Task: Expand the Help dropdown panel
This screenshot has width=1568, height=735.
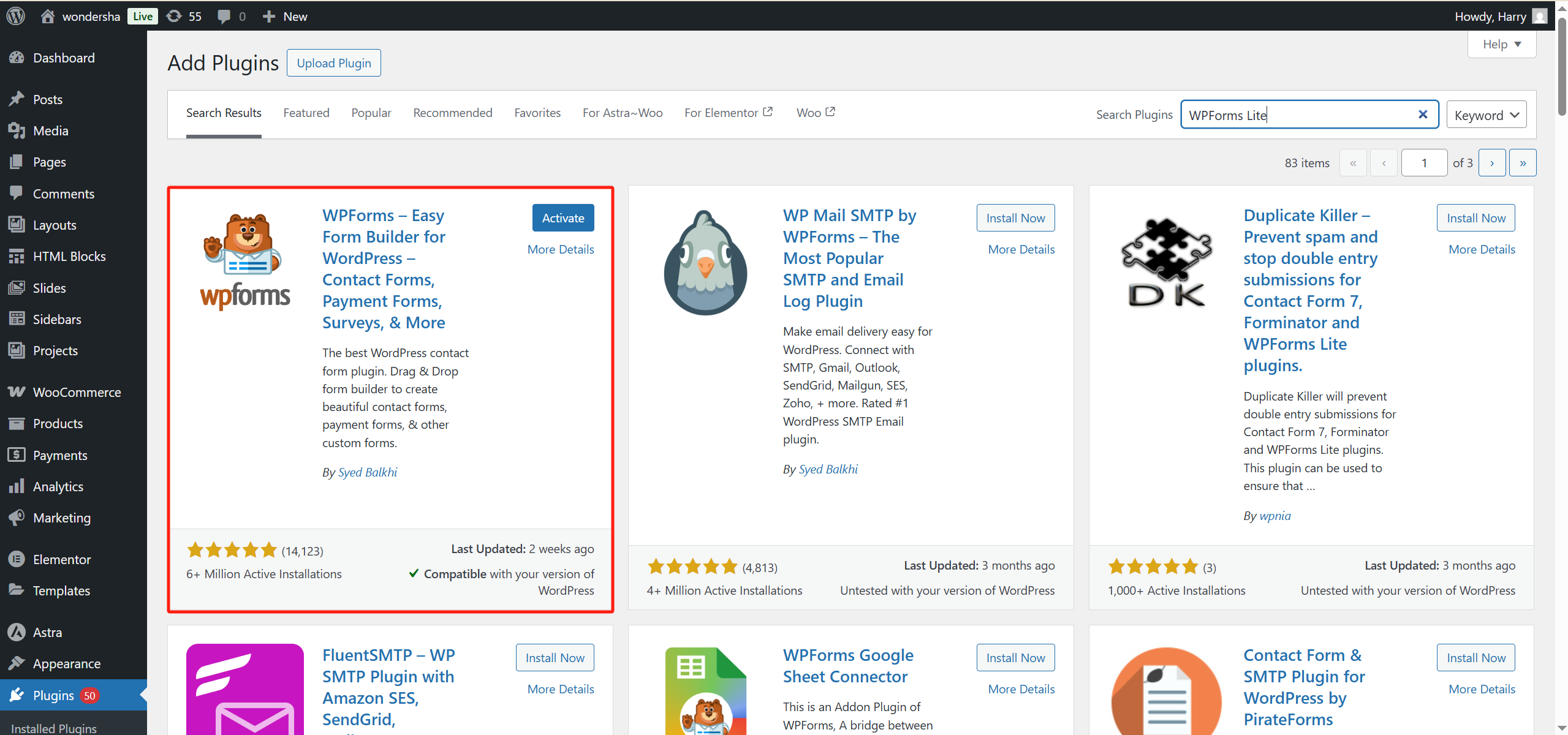Action: point(1501,44)
